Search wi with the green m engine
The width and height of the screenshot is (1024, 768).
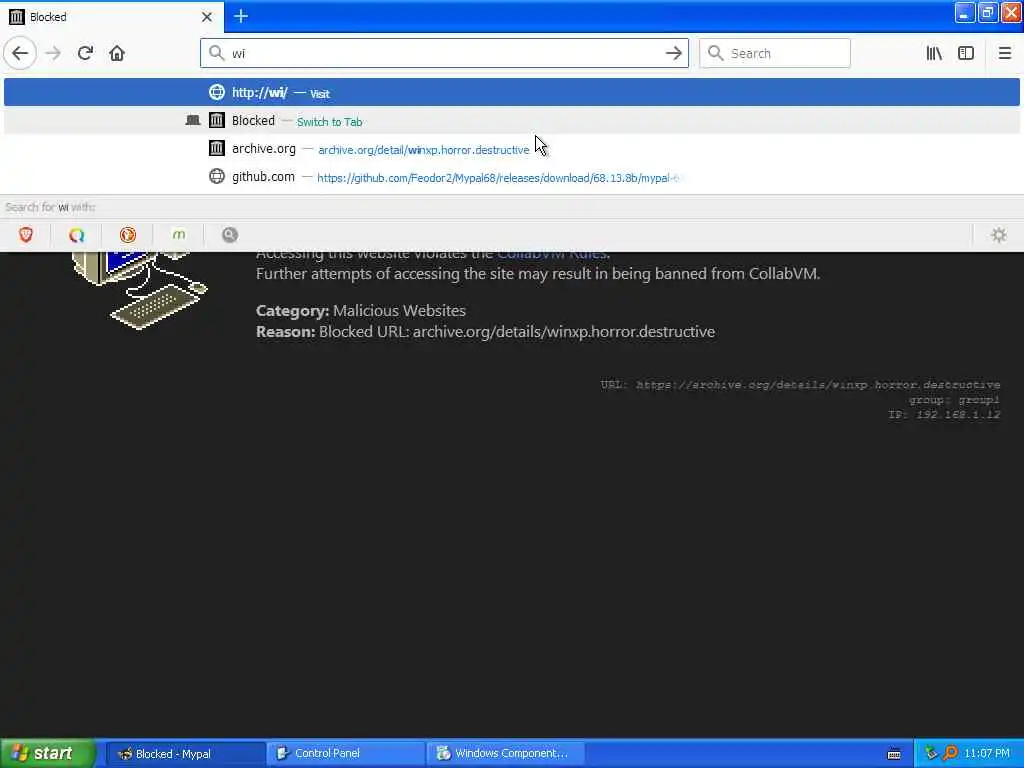click(178, 234)
